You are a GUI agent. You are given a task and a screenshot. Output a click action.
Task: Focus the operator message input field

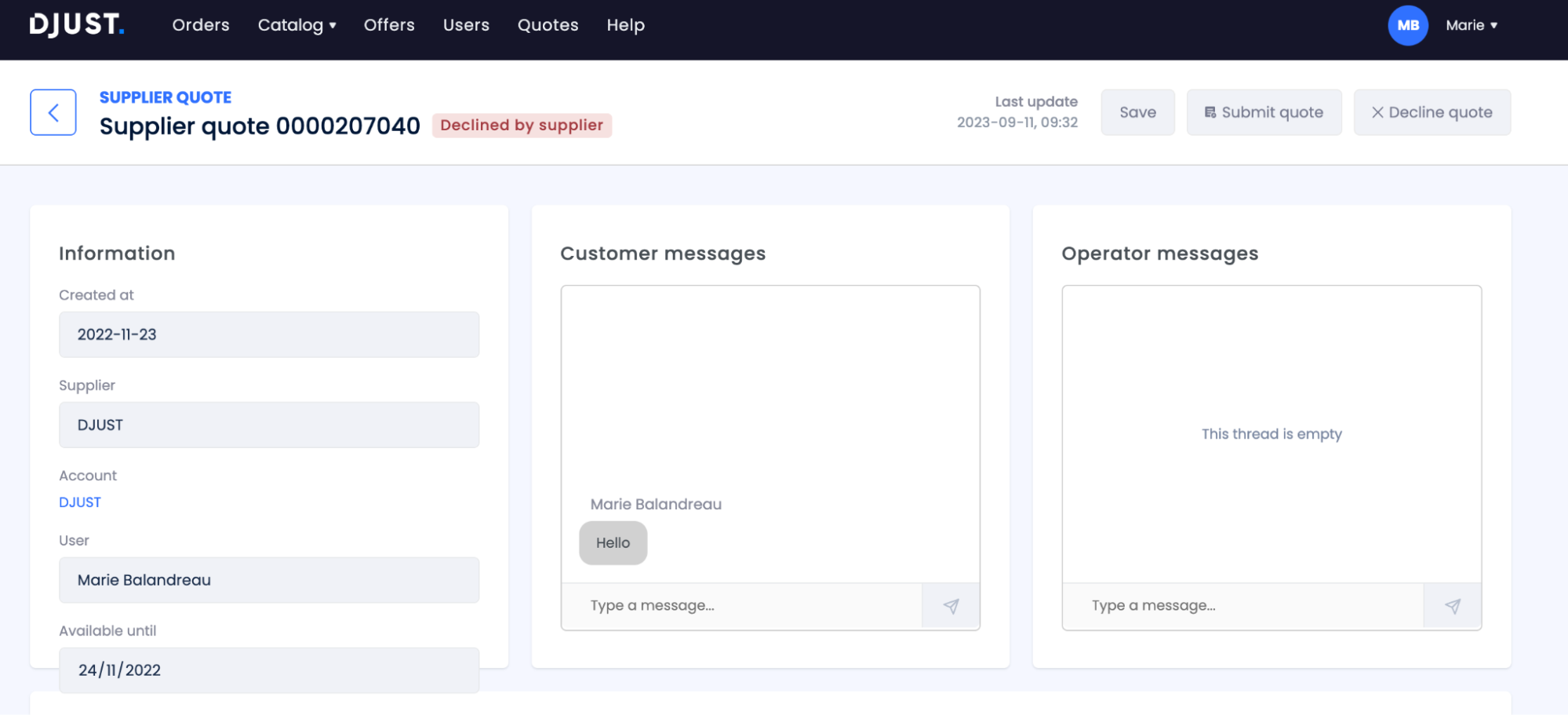pyautogui.click(x=1242, y=606)
